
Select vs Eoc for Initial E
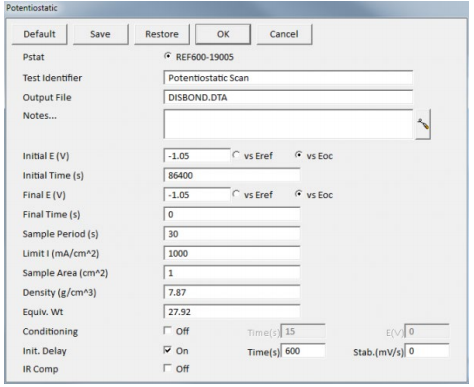299,155
